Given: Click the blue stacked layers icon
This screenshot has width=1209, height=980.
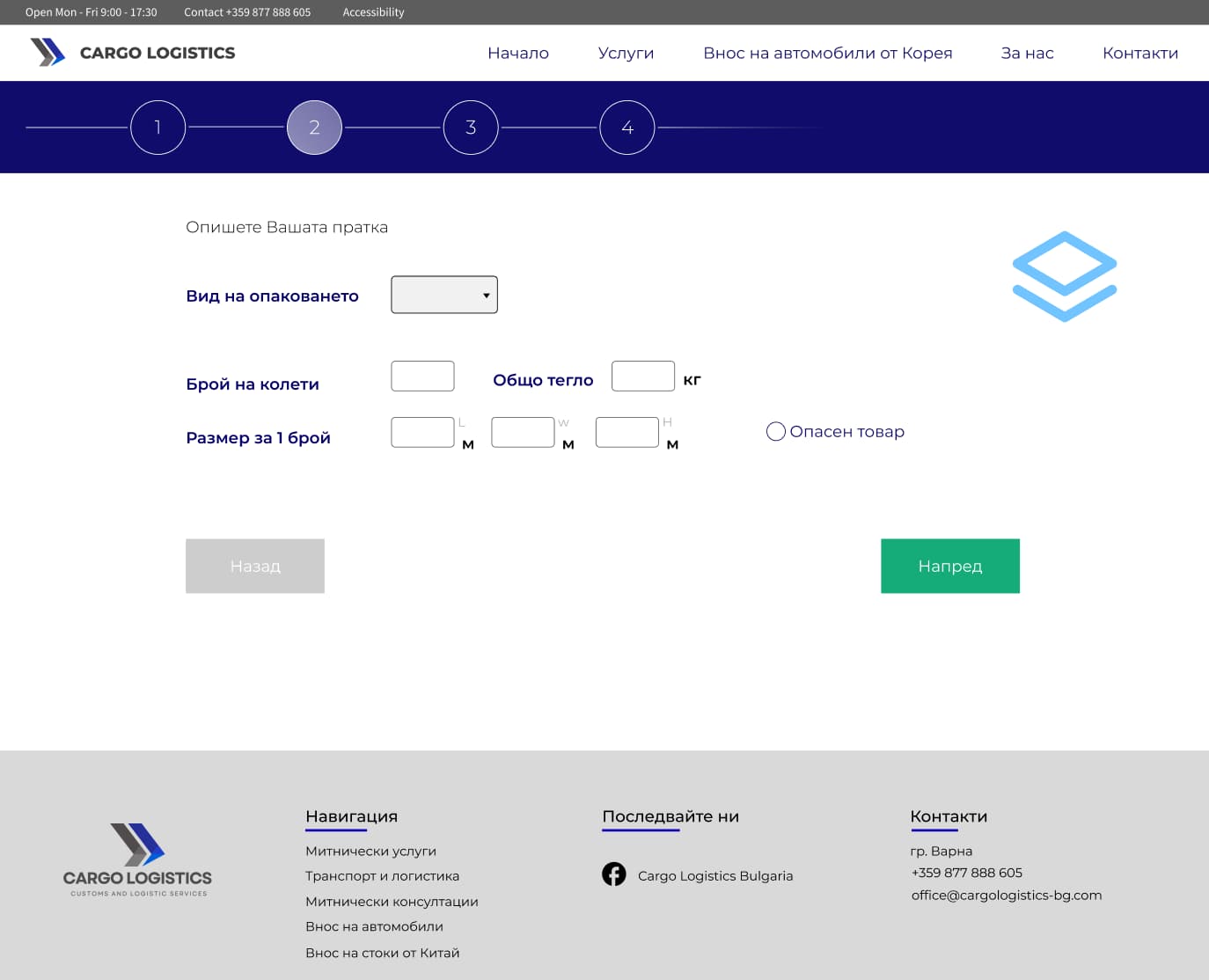Looking at the screenshot, I should pos(1064,276).
